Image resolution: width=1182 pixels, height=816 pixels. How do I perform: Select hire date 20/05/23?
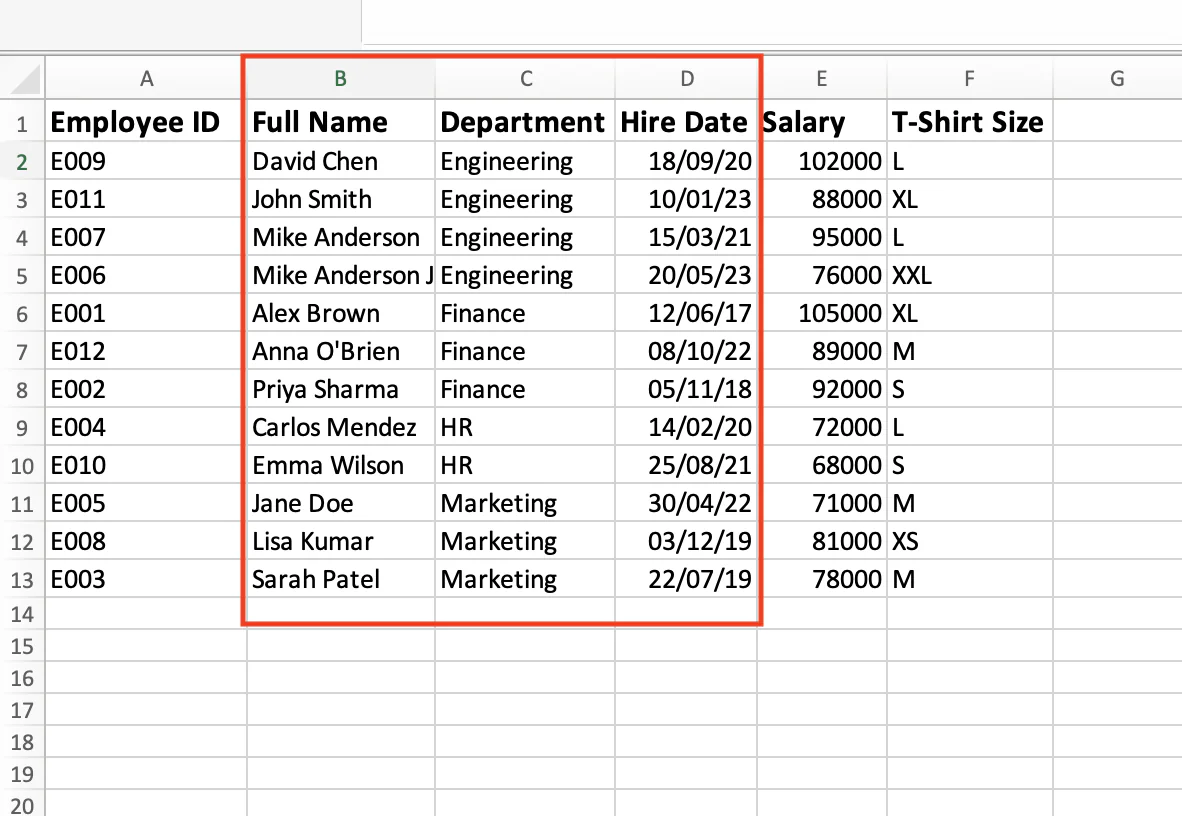point(687,275)
